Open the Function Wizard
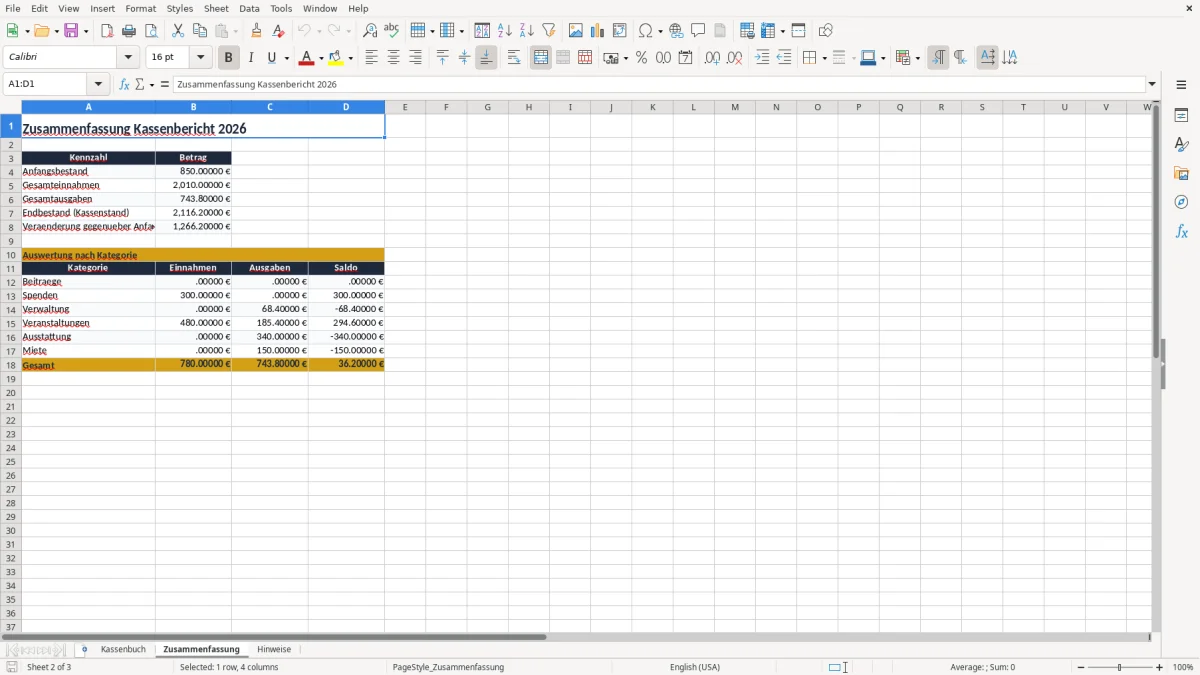This screenshot has width=1200, height=675. (x=124, y=84)
